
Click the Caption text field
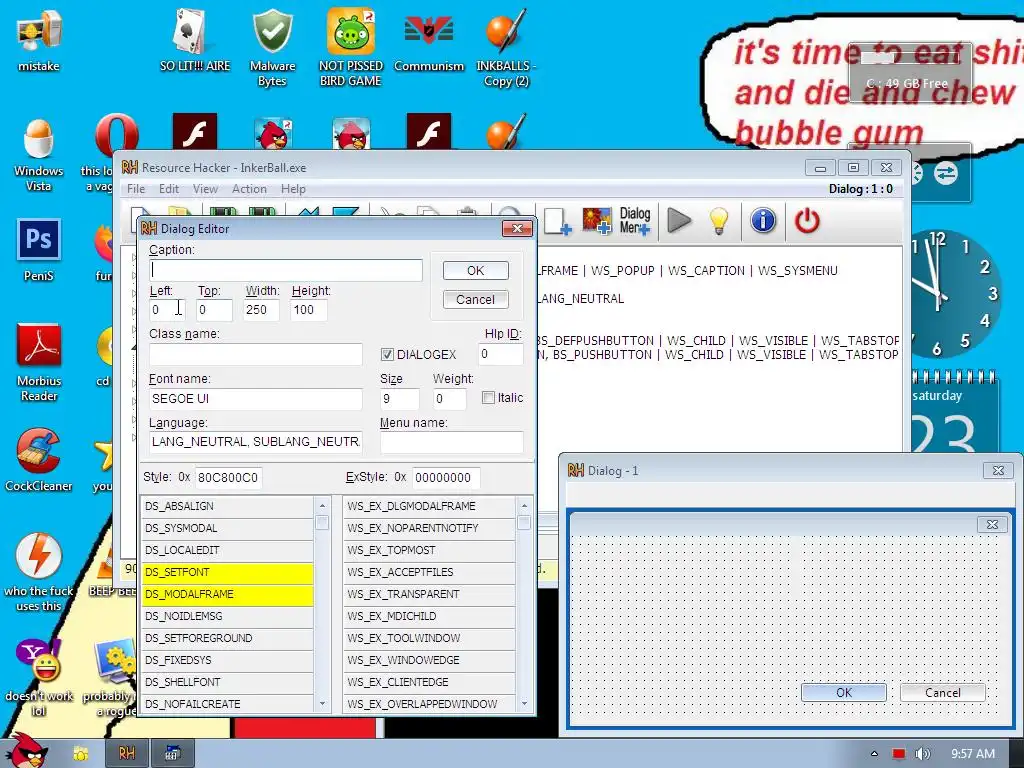(286, 270)
